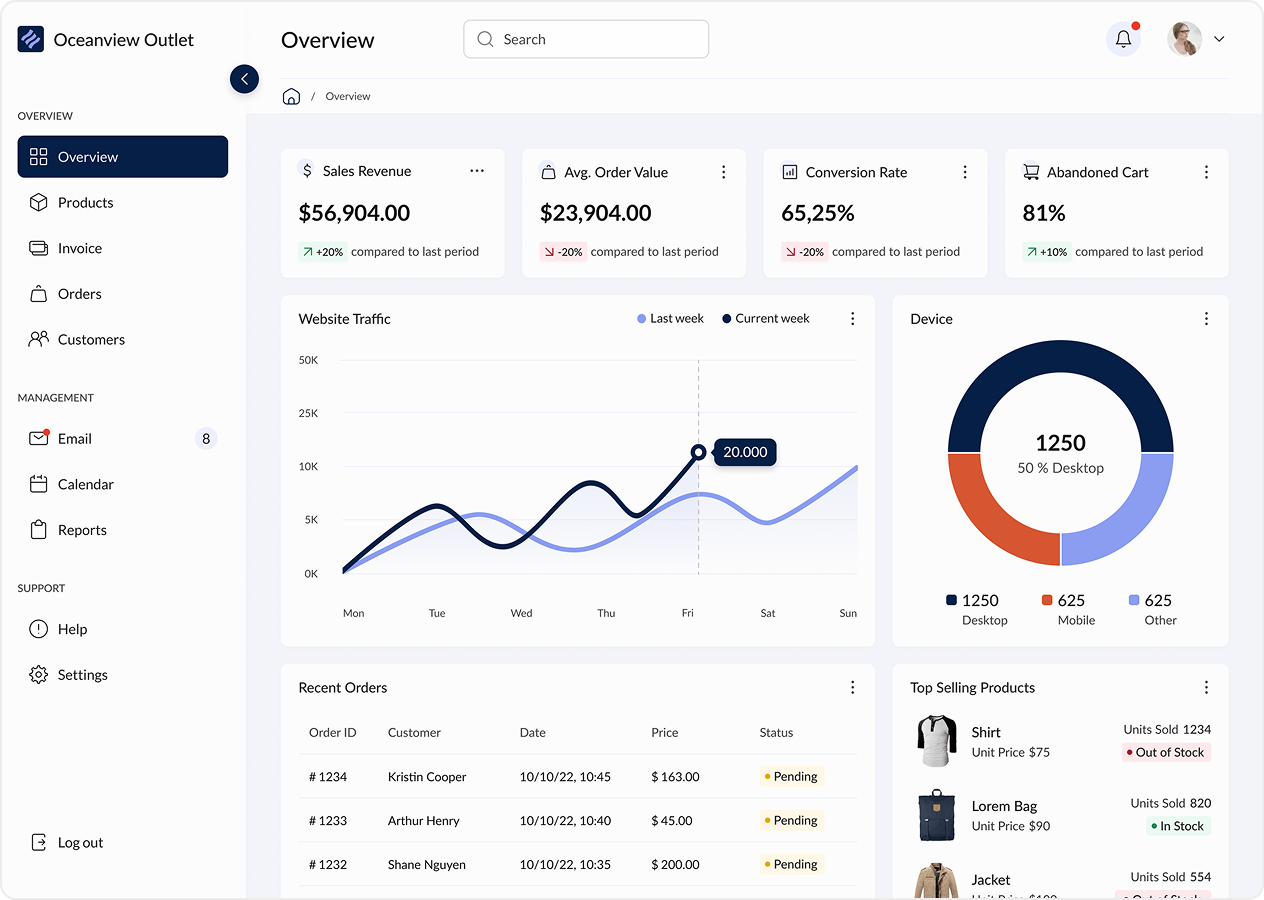Click into the Search input field
1264x900 pixels.
click(x=586, y=39)
